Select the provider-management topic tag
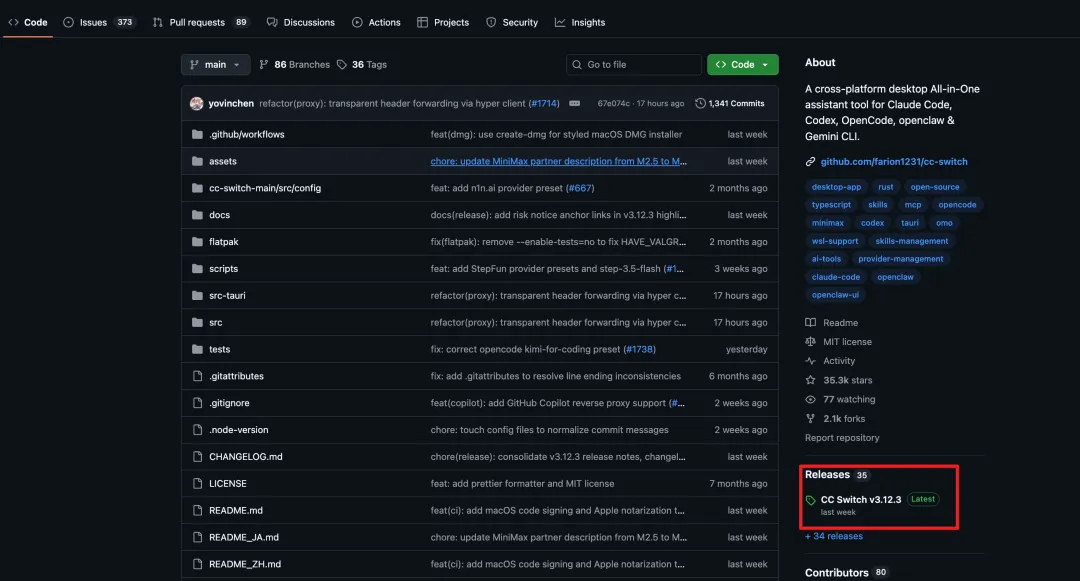Viewport: 1080px width, 581px height. pos(900,259)
